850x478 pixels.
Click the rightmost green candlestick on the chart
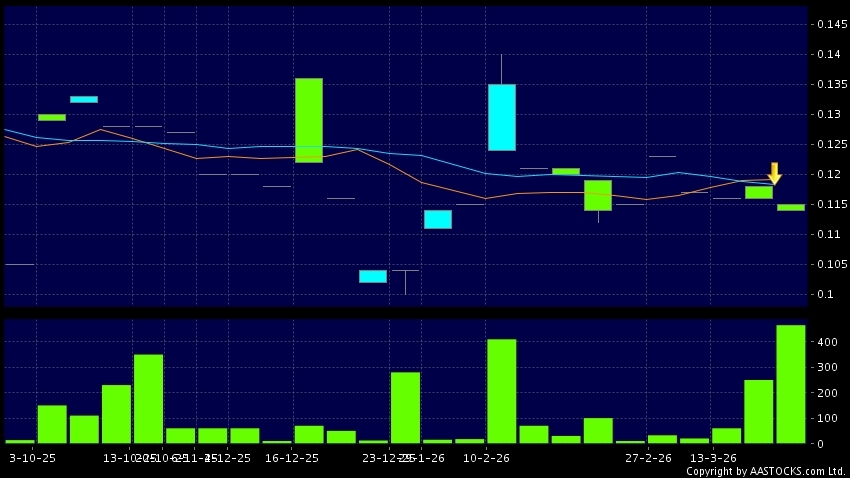791,207
